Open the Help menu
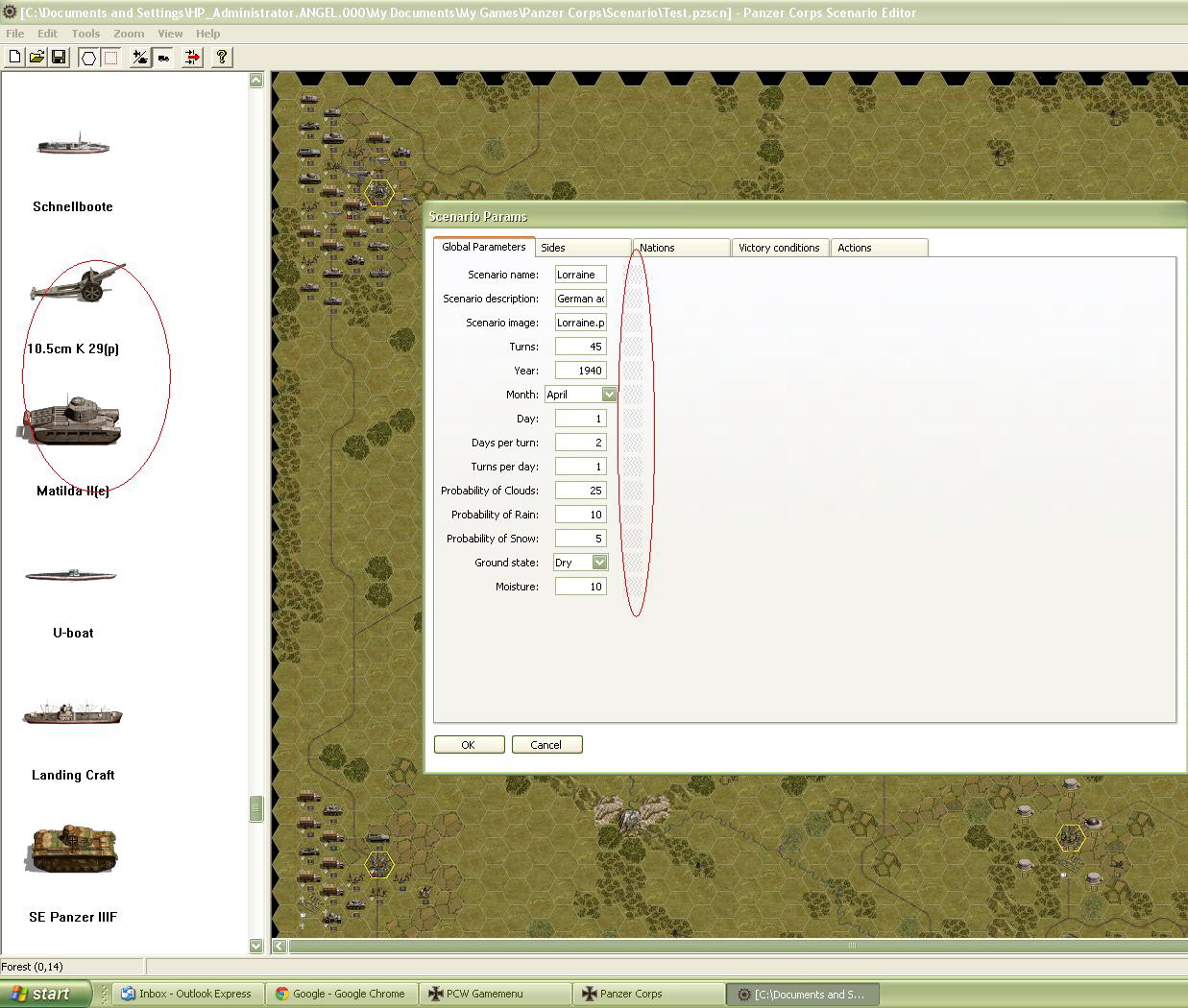Viewport: 1188px width, 1008px height. [x=208, y=33]
